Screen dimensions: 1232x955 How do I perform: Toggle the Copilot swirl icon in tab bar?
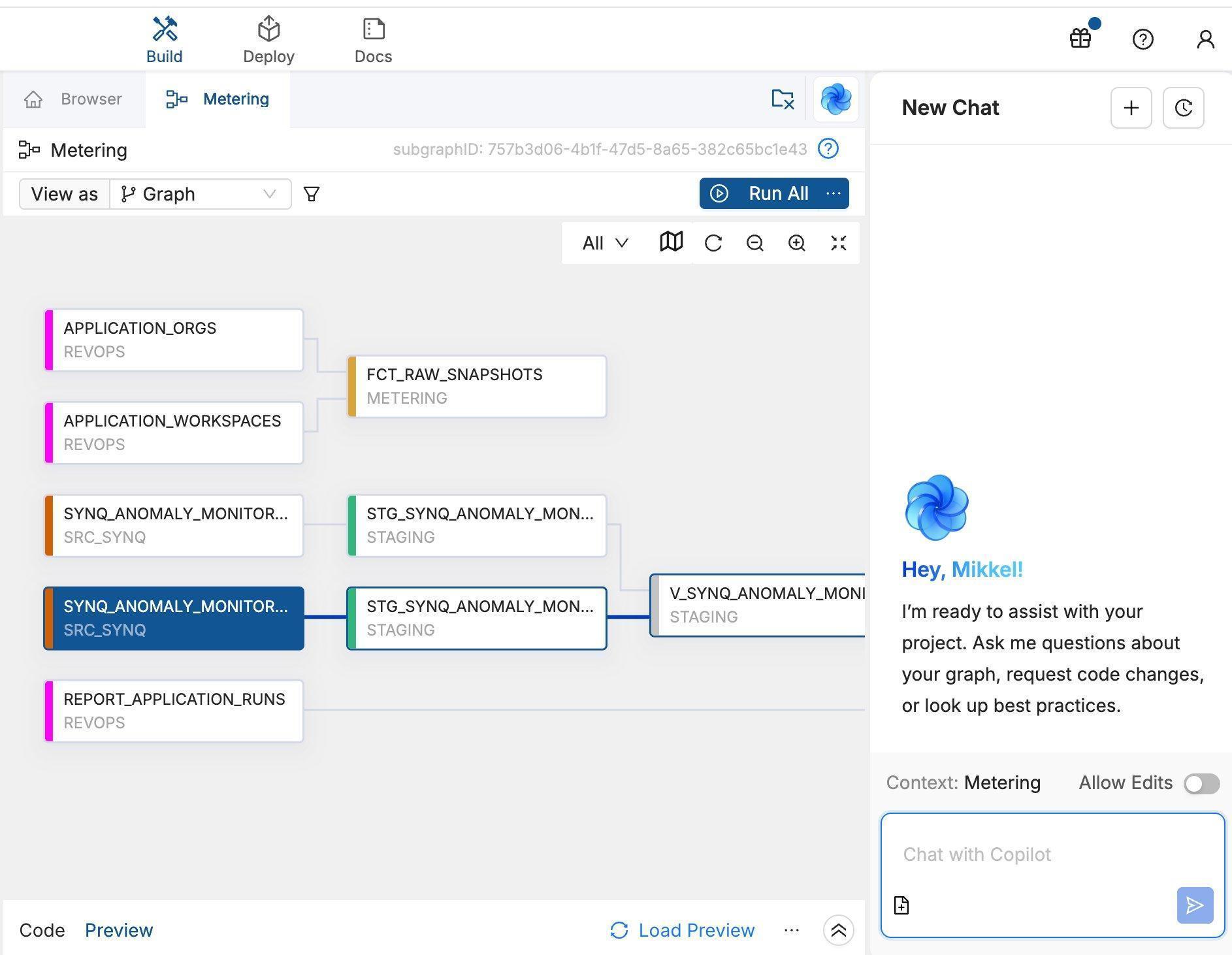835,99
